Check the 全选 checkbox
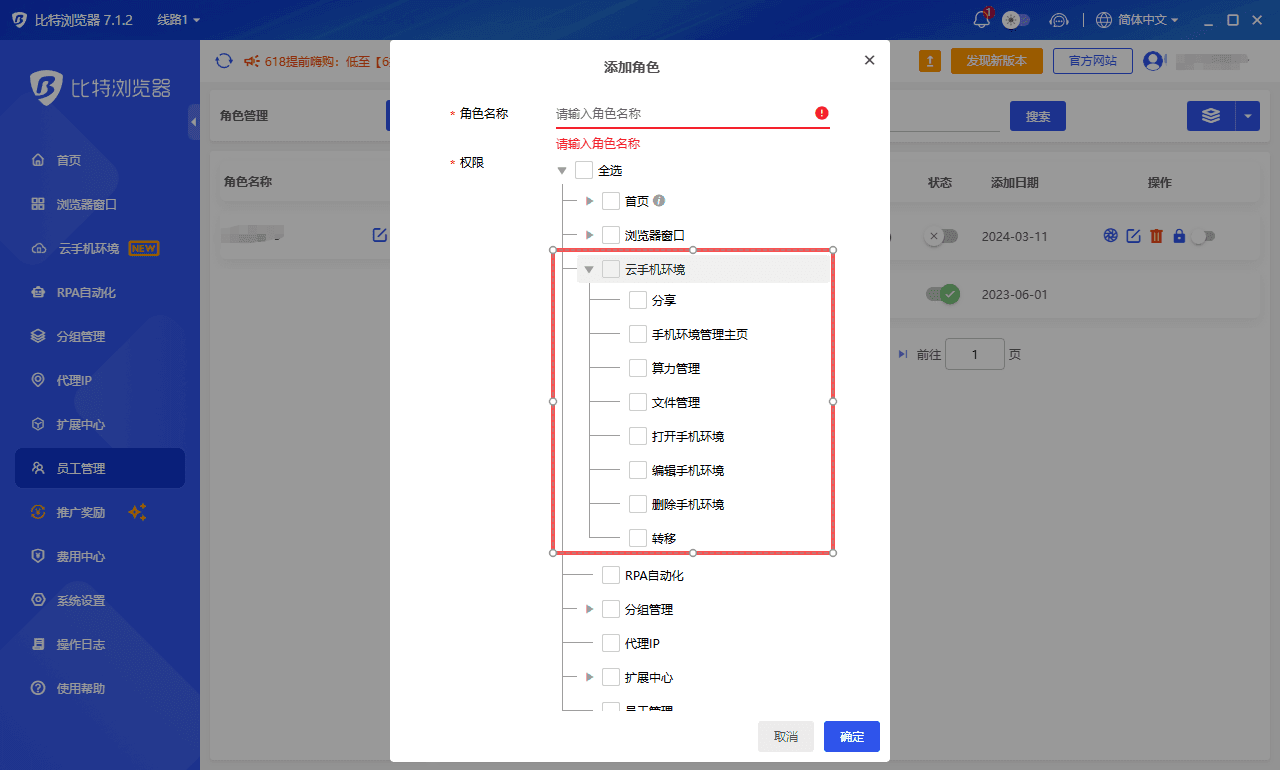 coord(584,170)
